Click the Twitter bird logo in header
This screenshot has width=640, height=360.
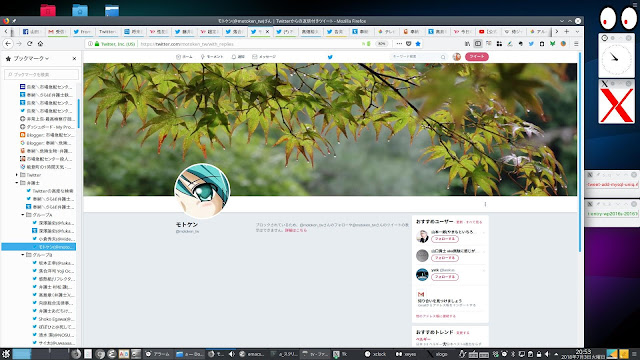[330, 57]
